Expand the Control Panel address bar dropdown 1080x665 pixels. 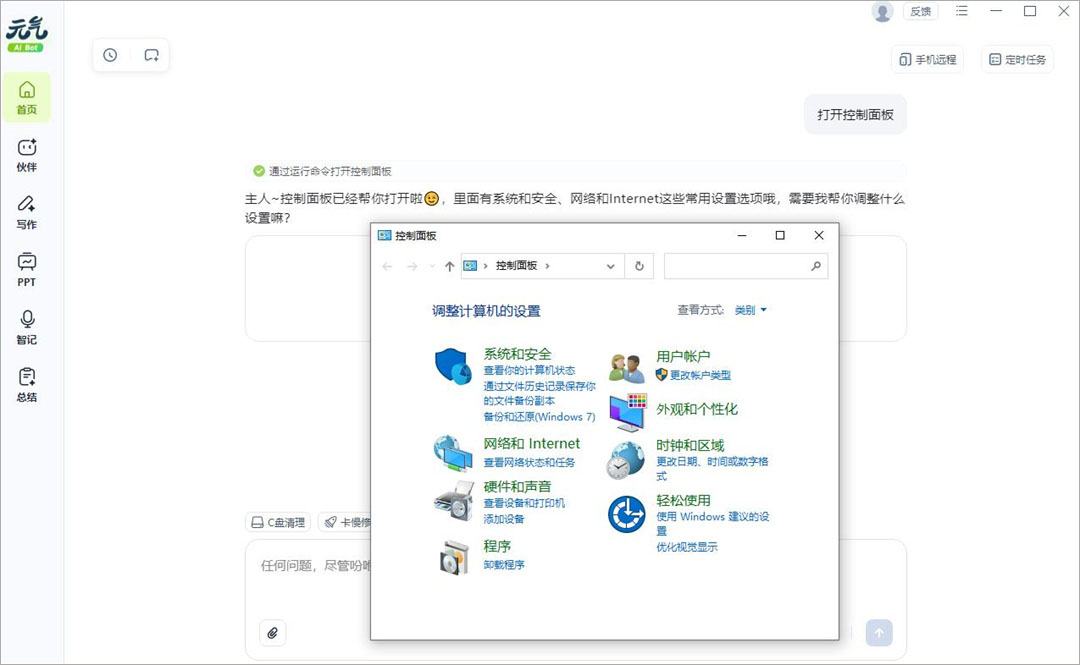pyautogui.click(x=610, y=266)
